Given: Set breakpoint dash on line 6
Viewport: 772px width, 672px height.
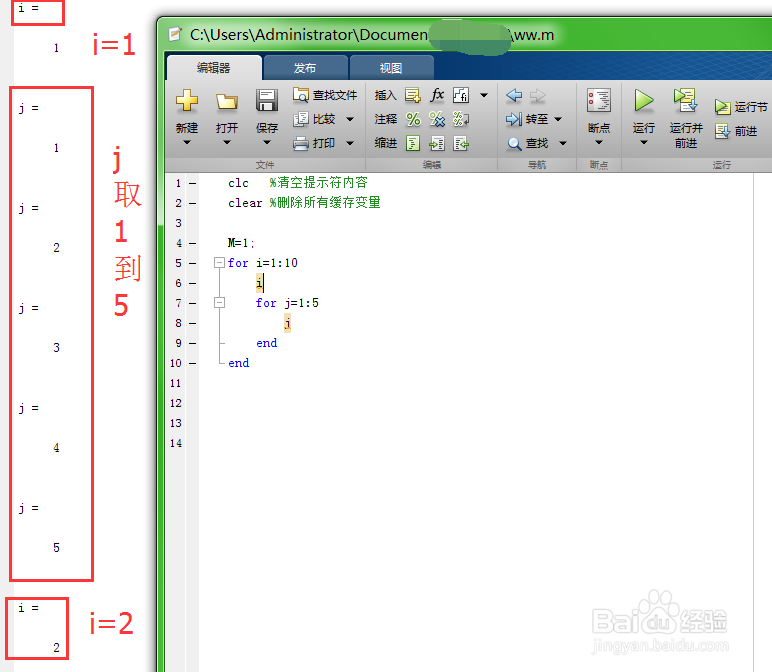Looking at the screenshot, I should [x=193, y=283].
